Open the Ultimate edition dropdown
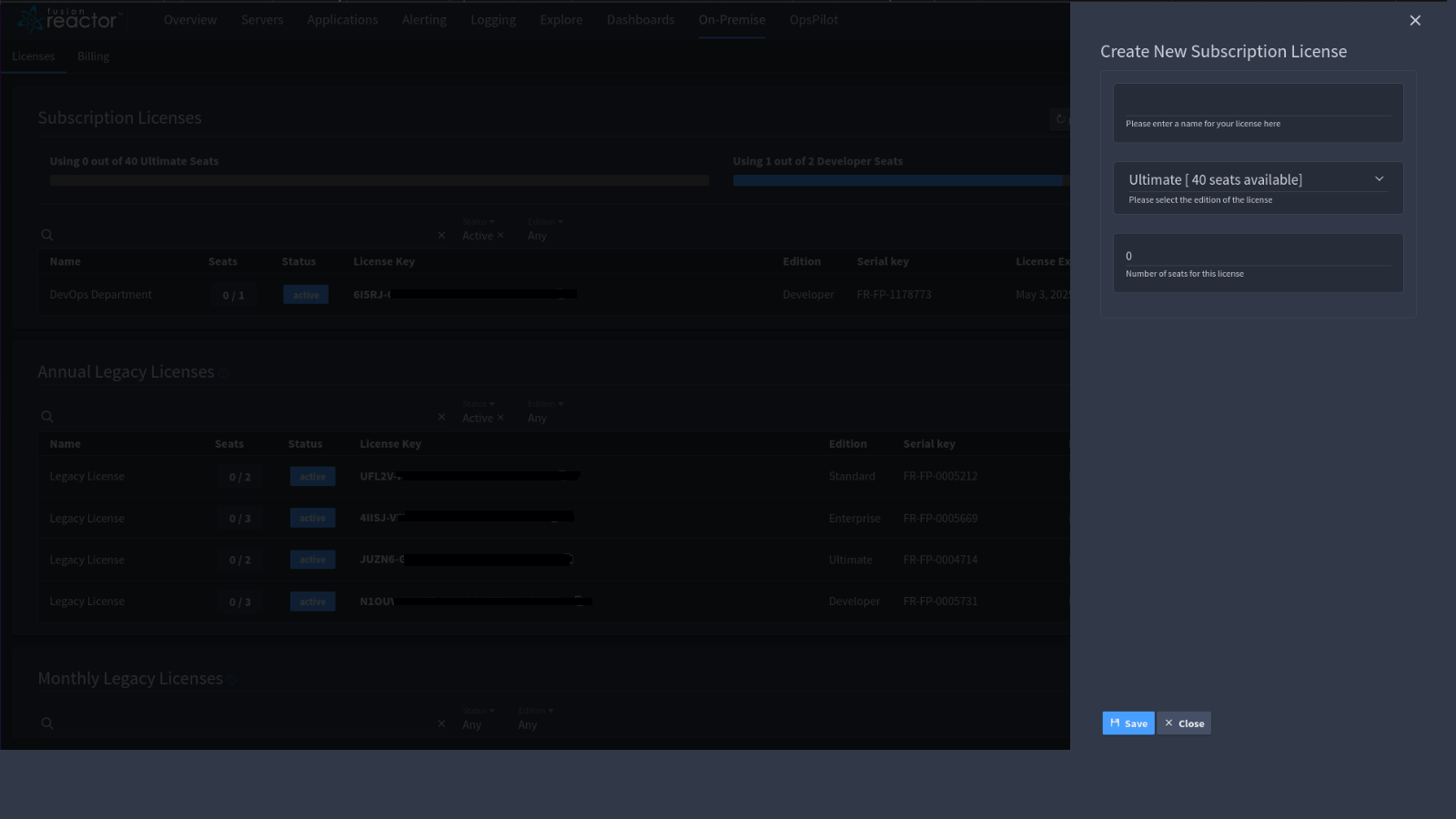Image resolution: width=1456 pixels, height=819 pixels. (x=1258, y=180)
